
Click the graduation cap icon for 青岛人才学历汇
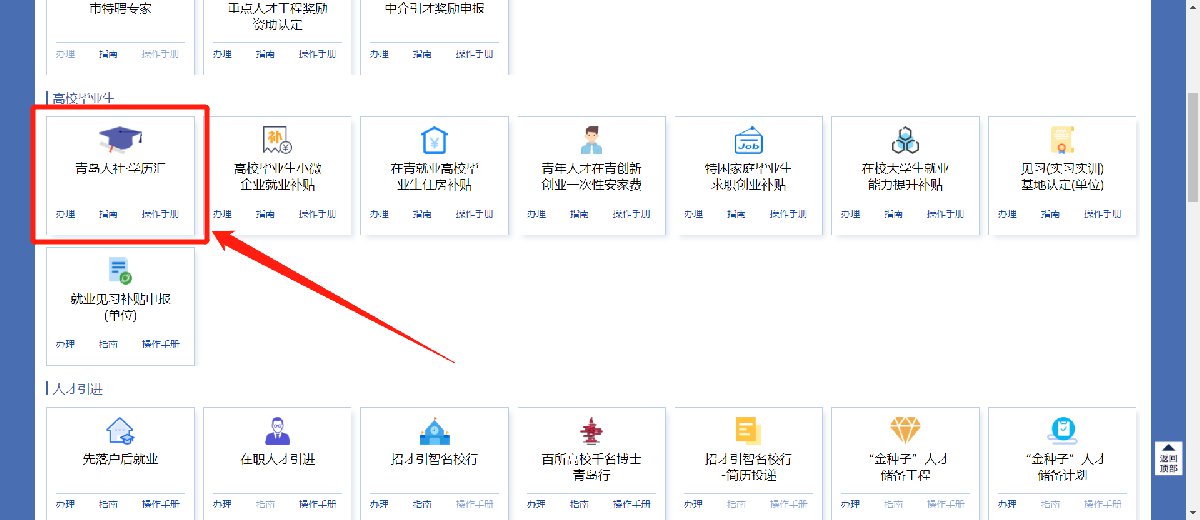click(121, 140)
